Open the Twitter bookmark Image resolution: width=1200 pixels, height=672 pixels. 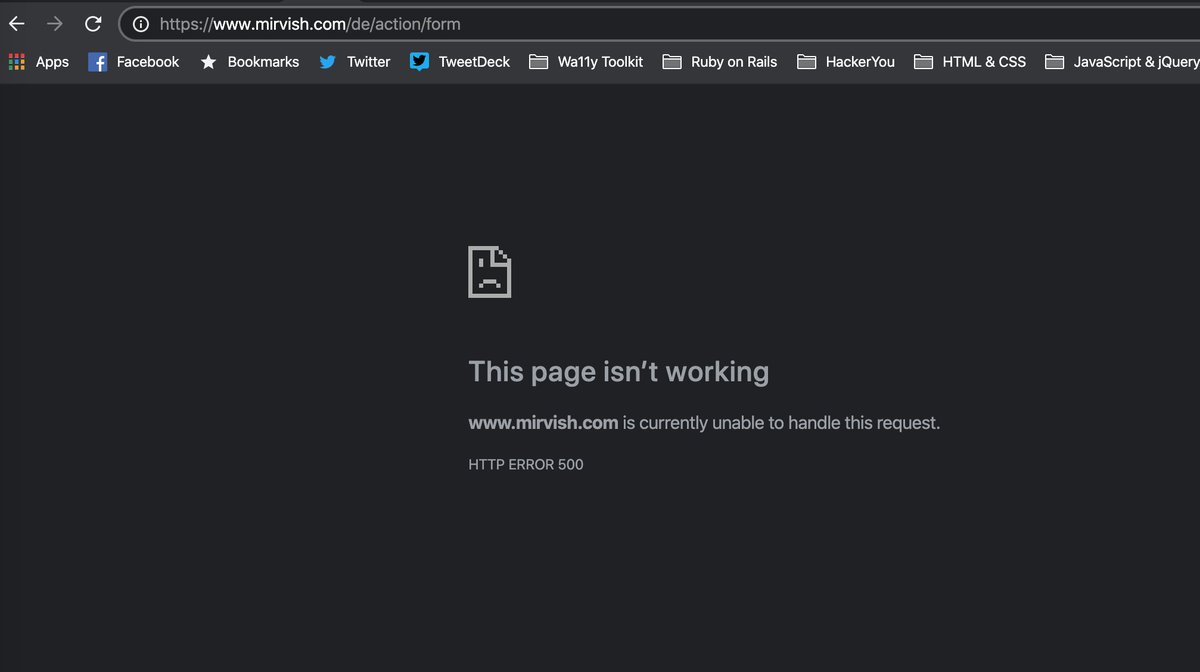[x=354, y=62]
